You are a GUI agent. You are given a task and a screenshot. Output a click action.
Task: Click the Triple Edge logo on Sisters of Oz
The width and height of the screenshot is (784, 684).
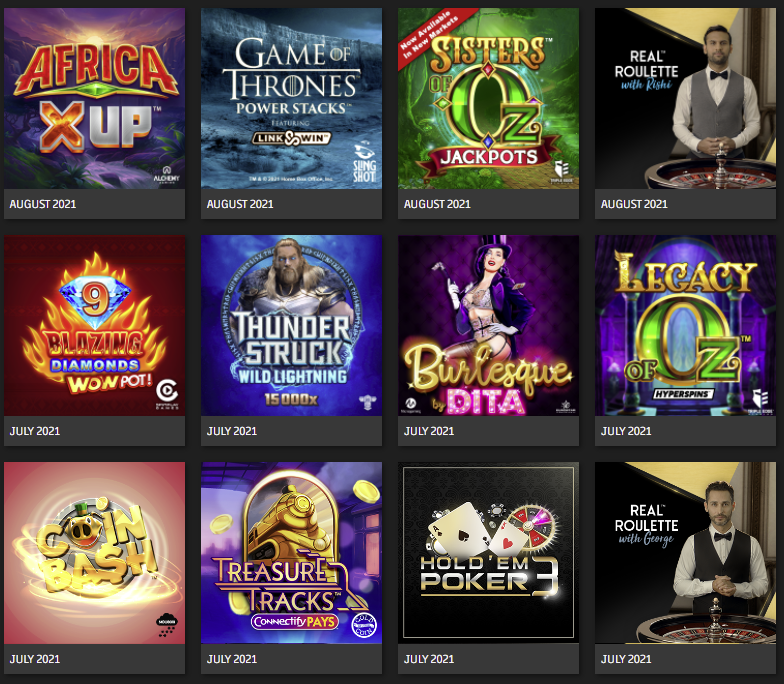(x=562, y=172)
